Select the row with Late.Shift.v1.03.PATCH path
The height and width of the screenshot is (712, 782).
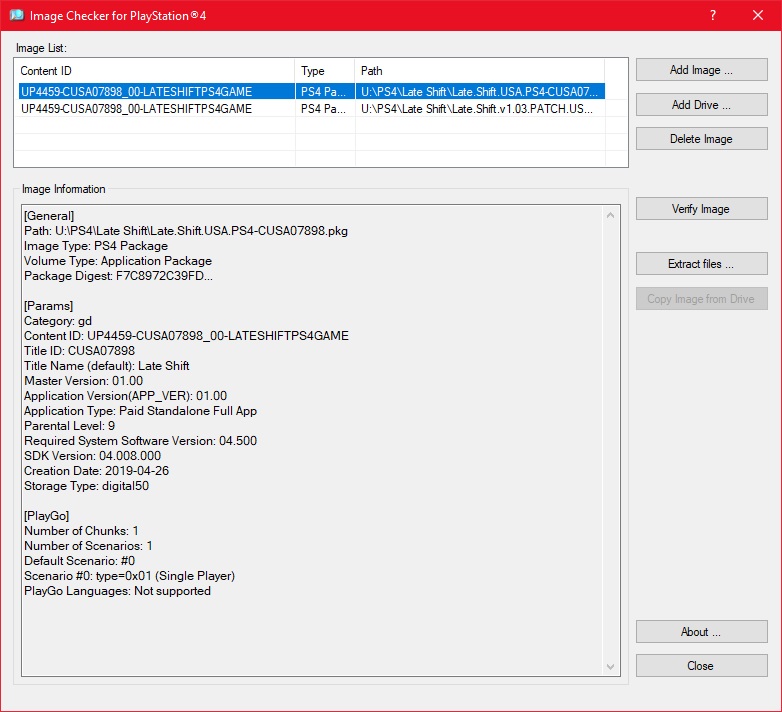312,109
